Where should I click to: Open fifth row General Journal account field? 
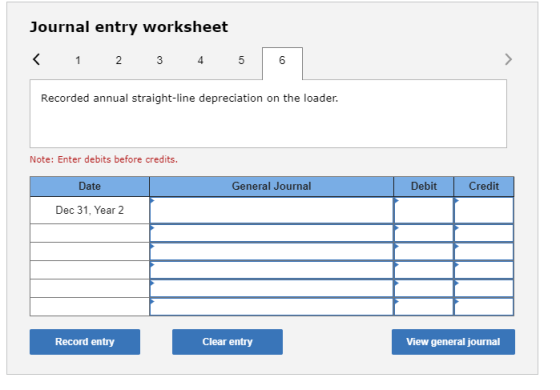(x=271, y=289)
